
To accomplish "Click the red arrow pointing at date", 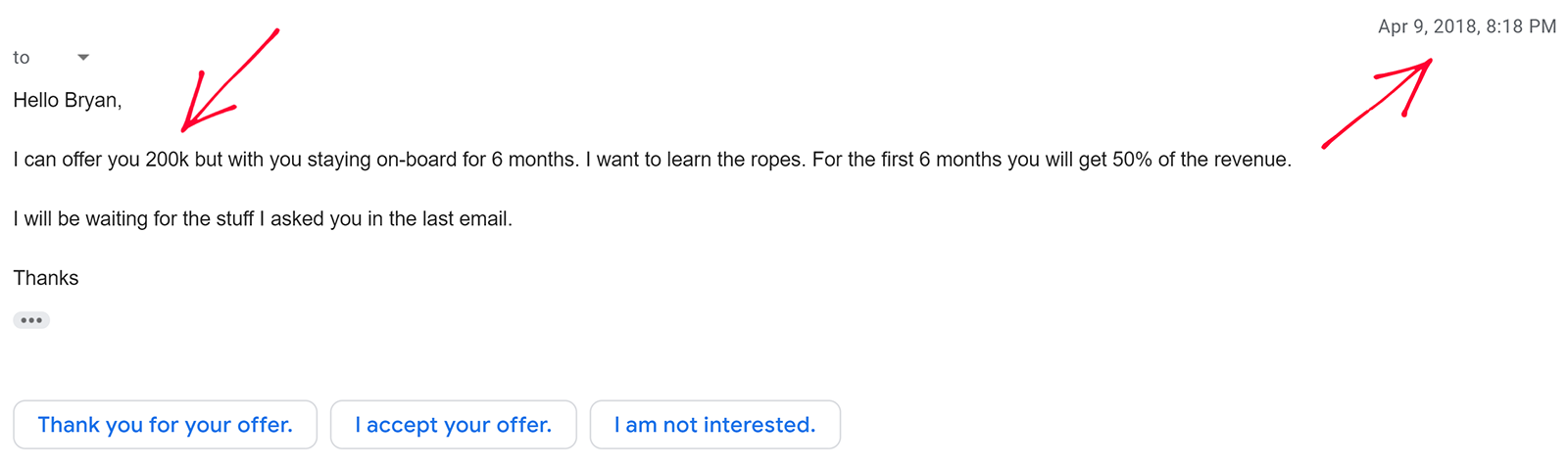I will pos(1382,101).
